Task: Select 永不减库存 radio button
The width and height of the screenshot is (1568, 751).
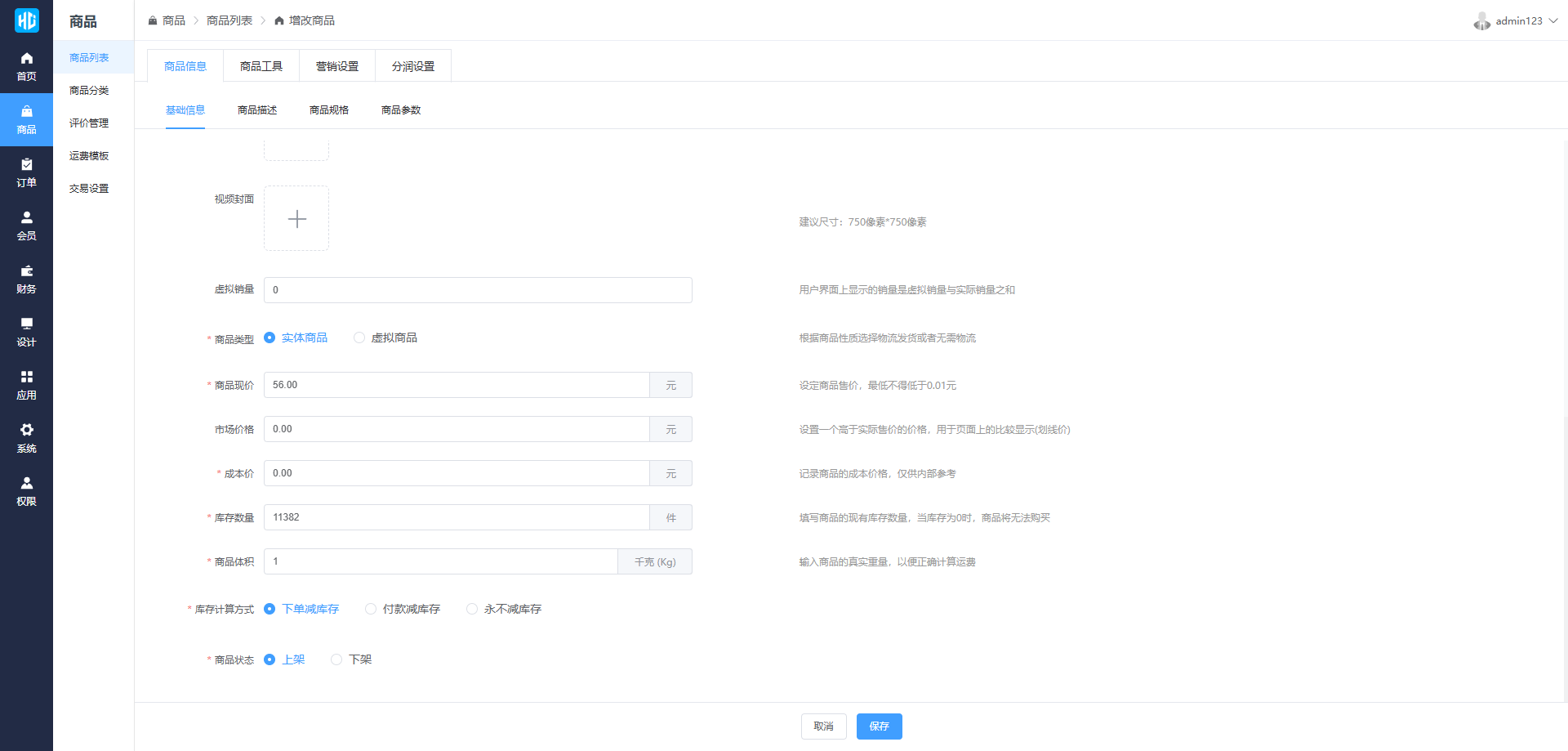Action: 472,609
